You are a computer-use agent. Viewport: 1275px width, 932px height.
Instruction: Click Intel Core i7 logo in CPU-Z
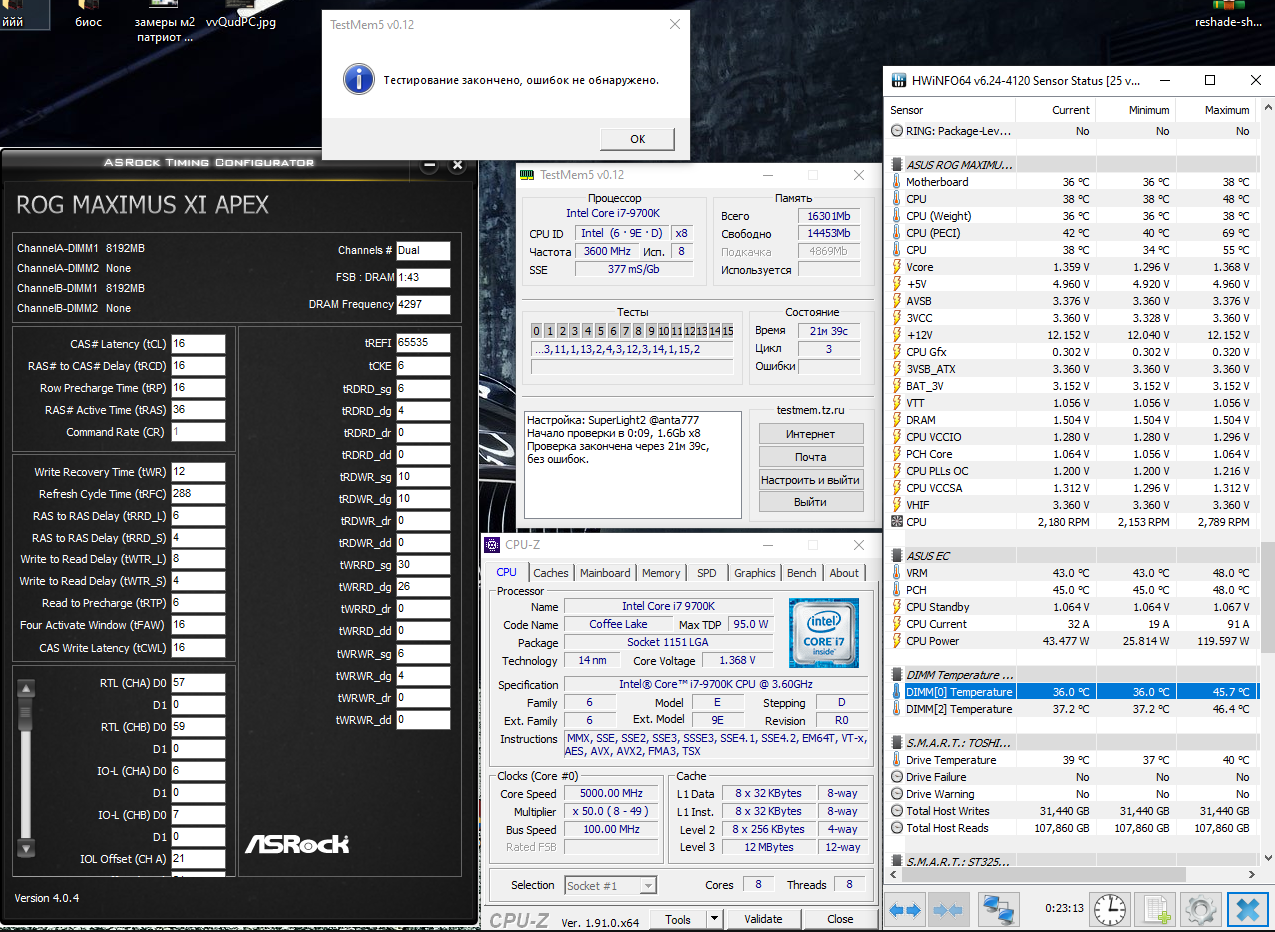coord(823,633)
